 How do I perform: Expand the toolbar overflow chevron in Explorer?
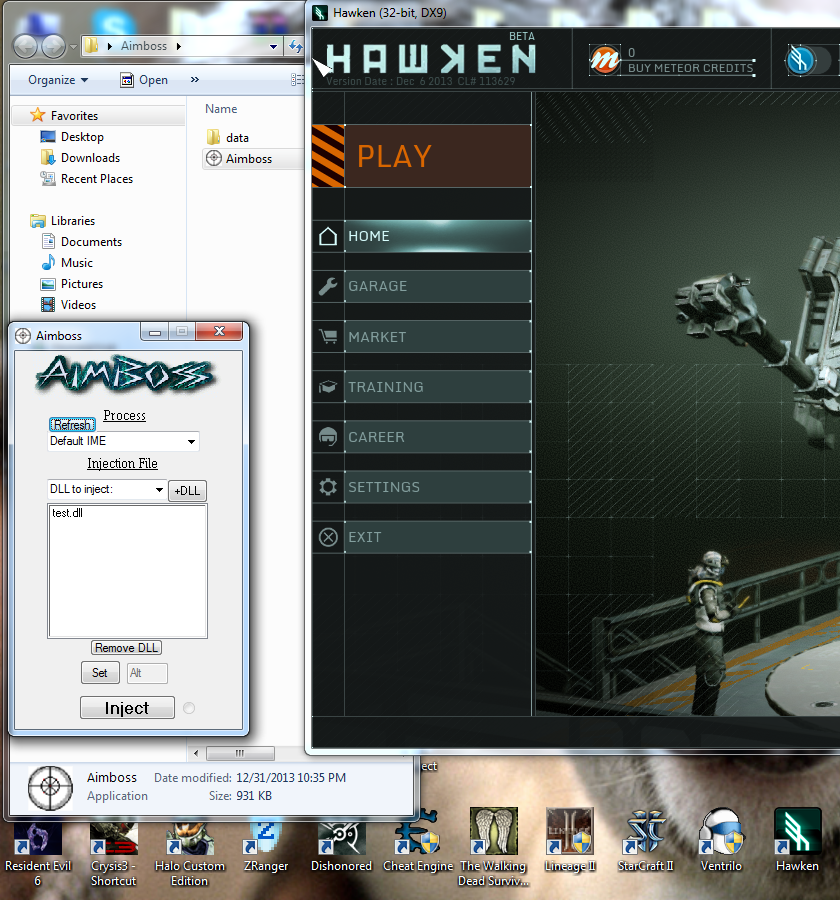(x=195, y=79)
